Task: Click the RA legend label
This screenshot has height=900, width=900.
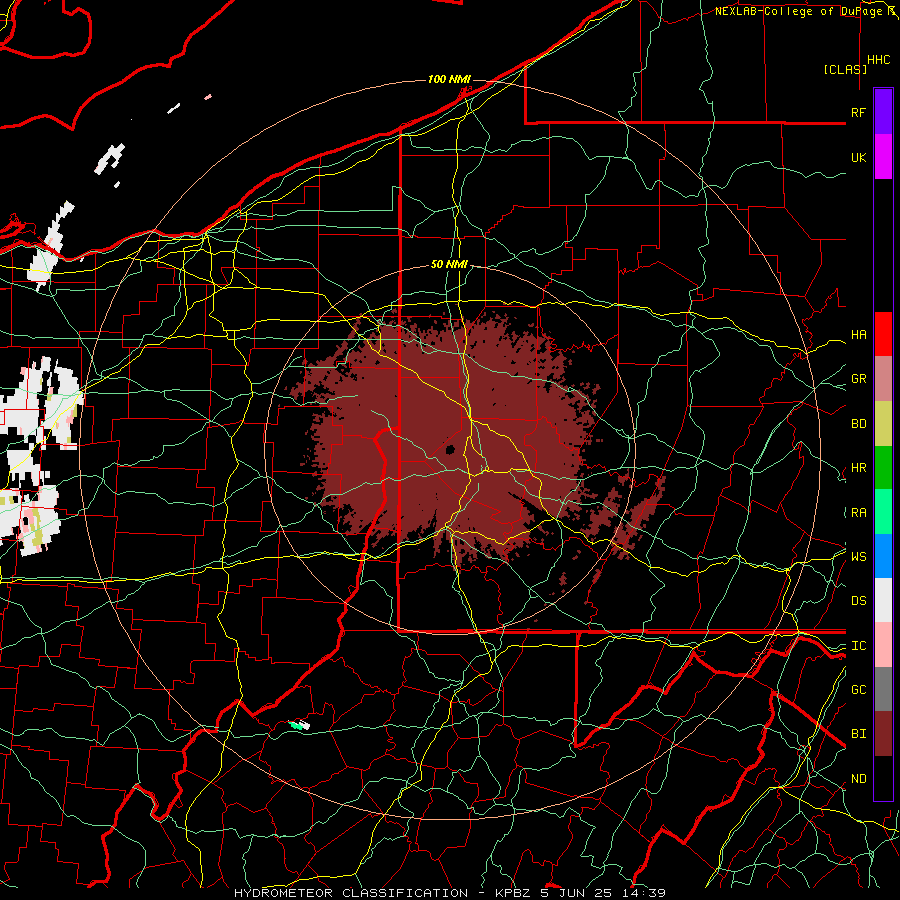Action: click(x=858, y=513)
